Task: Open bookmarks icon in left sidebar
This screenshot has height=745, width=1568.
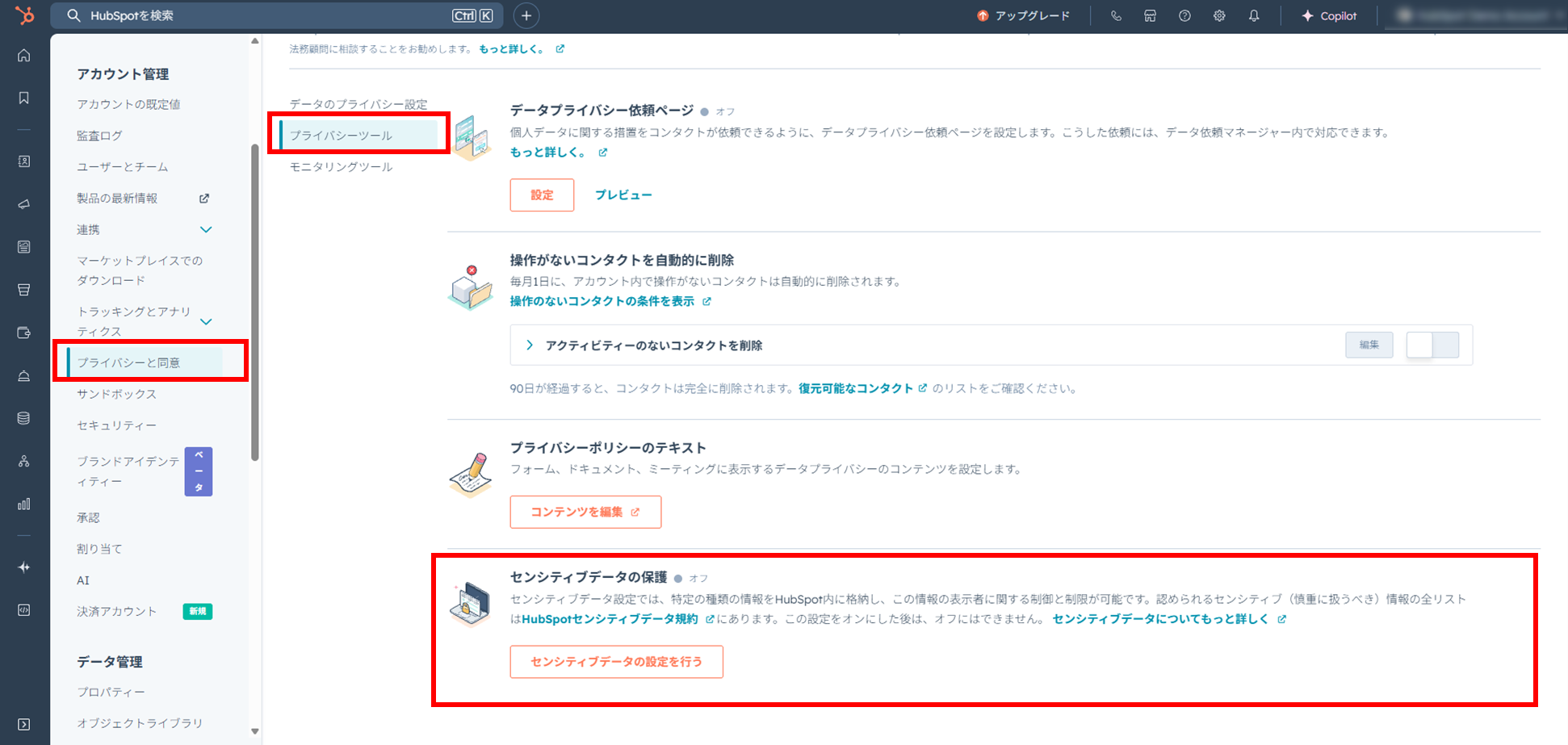Action: 24,98
